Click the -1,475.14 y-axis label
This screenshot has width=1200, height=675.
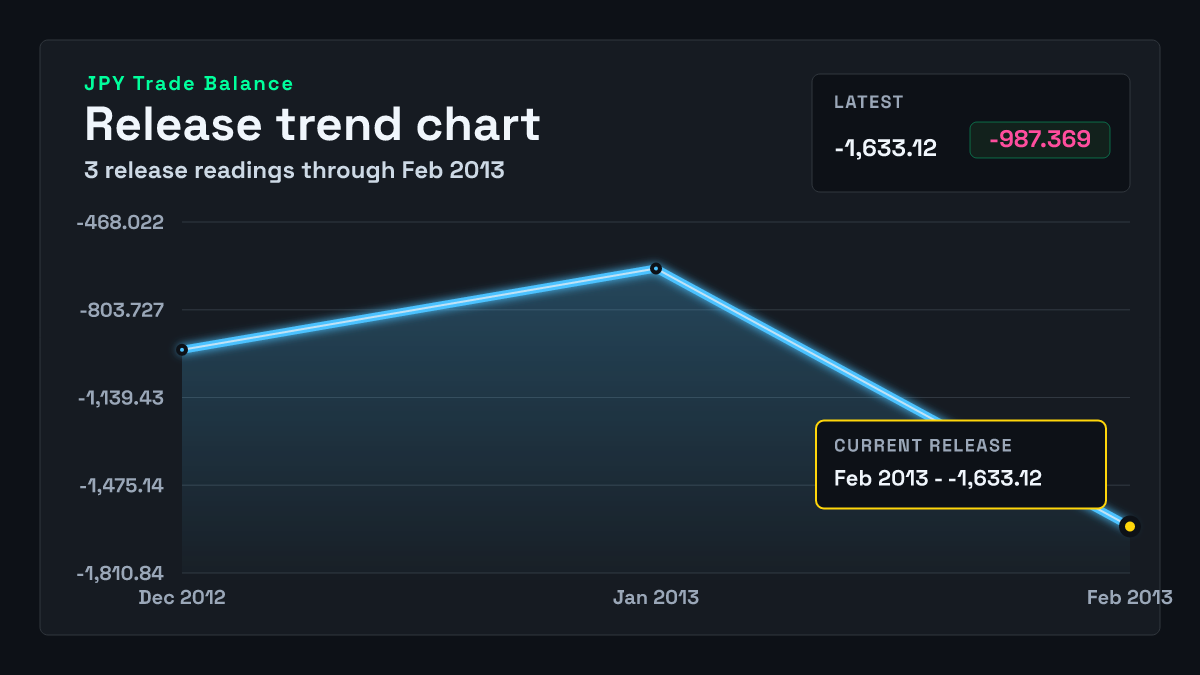122,486
